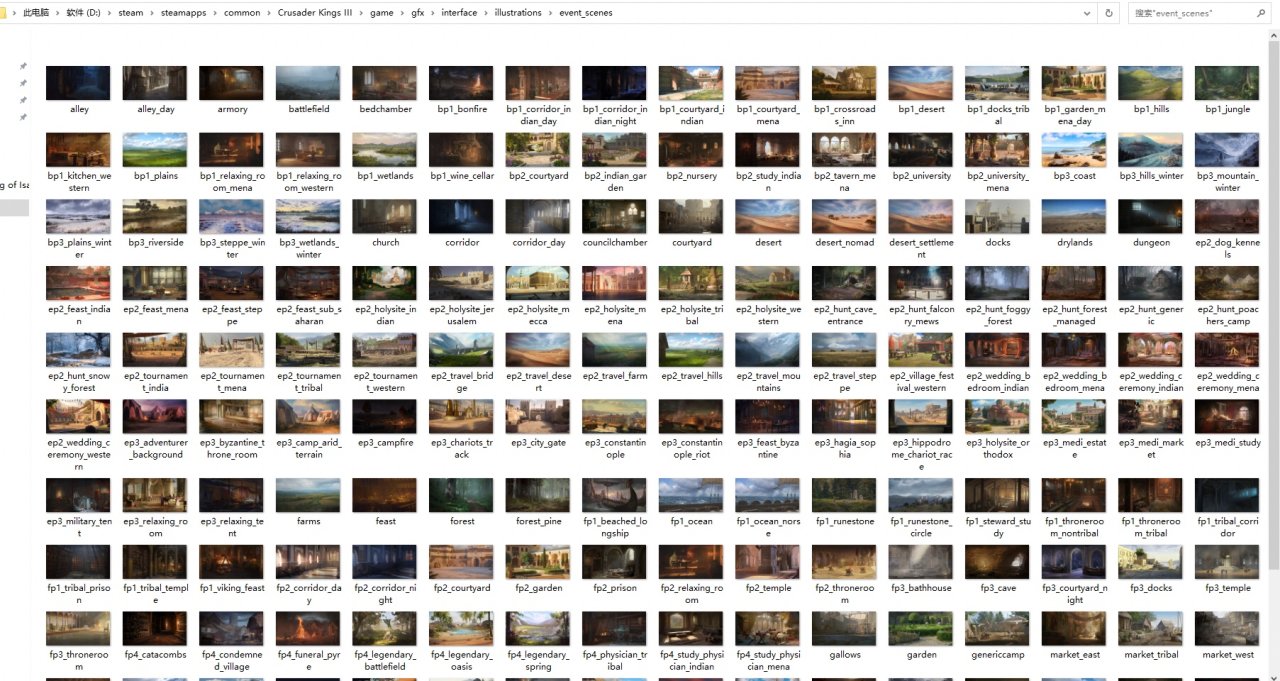
Task: Pick the bedchamber image
Action: click(385, 83)
